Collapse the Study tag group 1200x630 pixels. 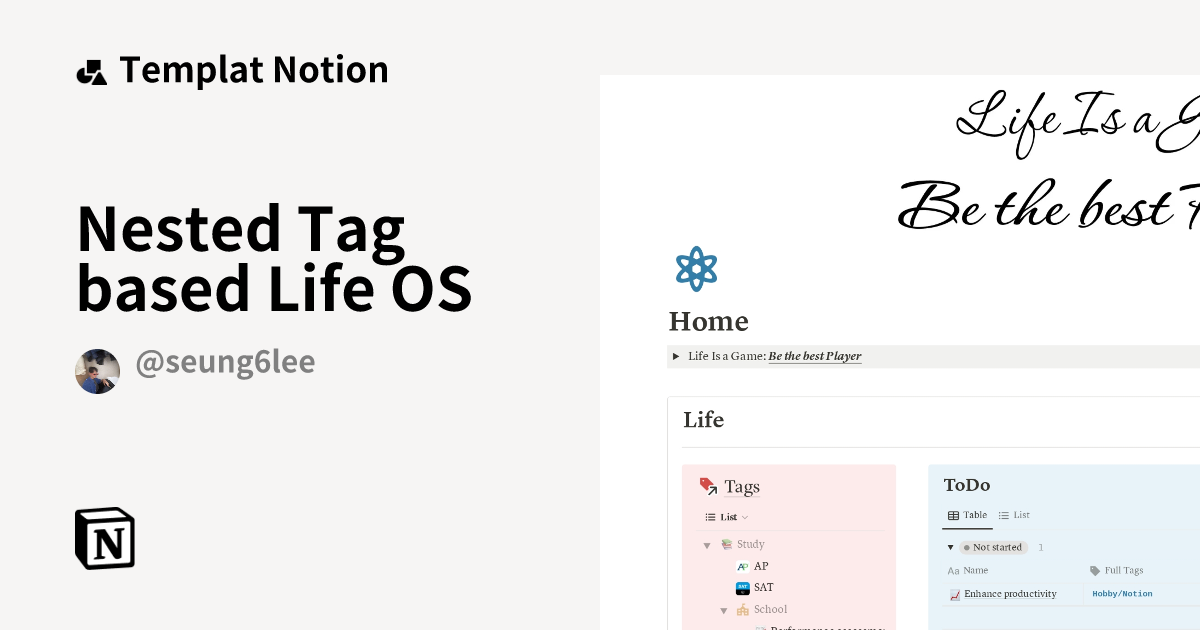707,544
